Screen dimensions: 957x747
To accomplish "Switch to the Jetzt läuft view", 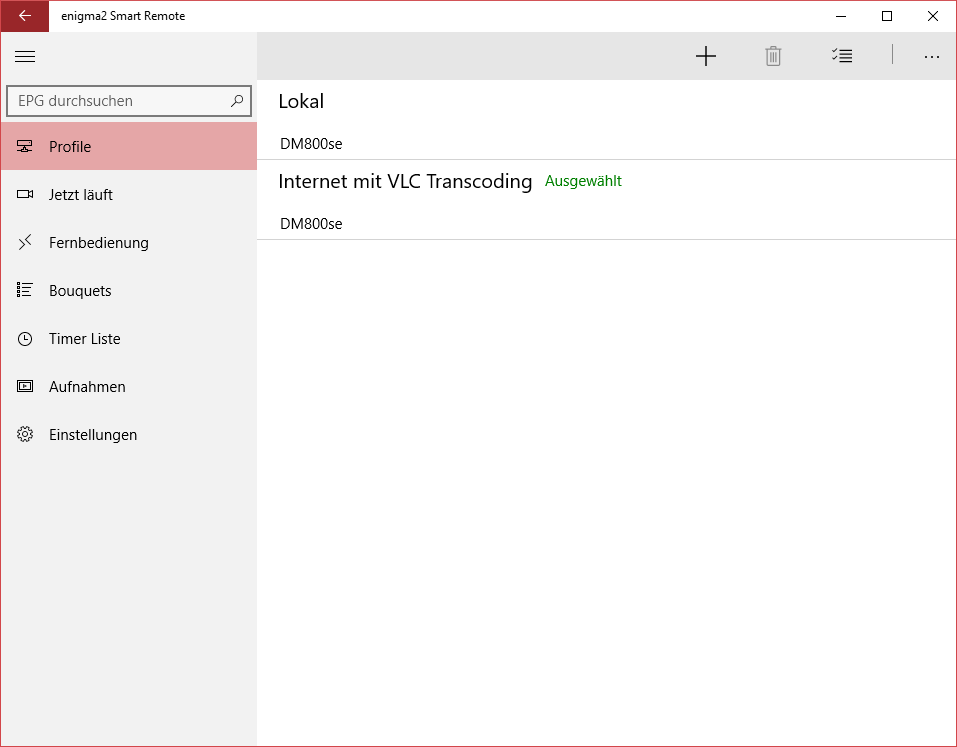I will click(x=80, y=194).
